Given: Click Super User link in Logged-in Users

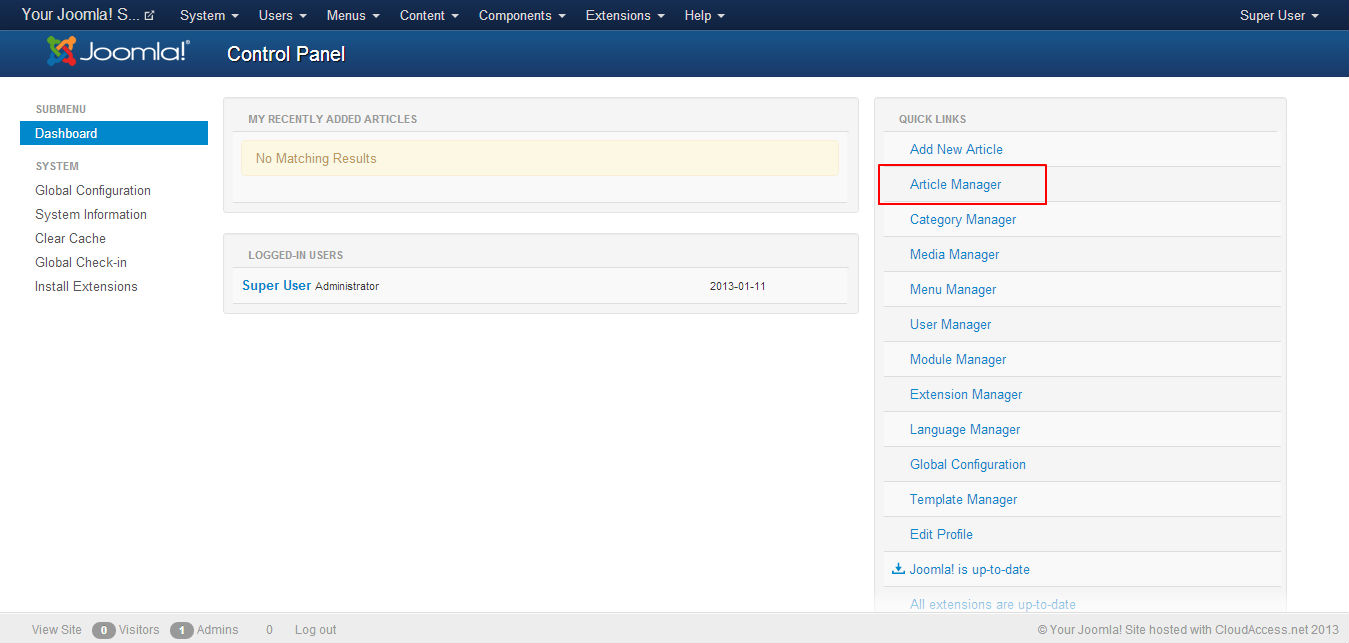Looking at the screenshot, I should [276, 285].
